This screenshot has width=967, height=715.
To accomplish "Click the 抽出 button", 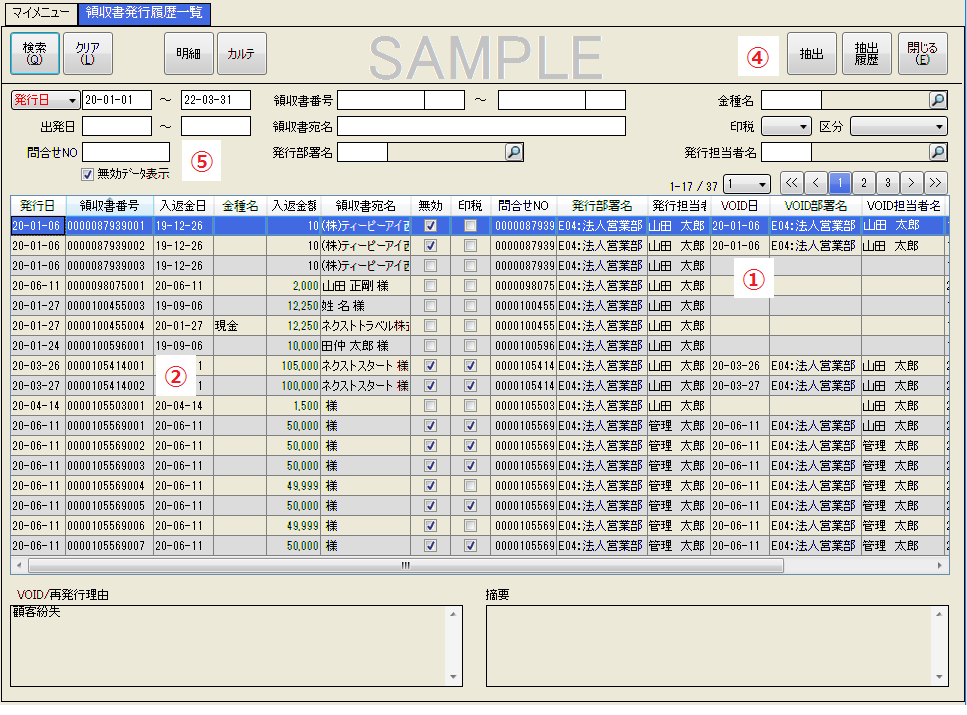I will (812, 54).
